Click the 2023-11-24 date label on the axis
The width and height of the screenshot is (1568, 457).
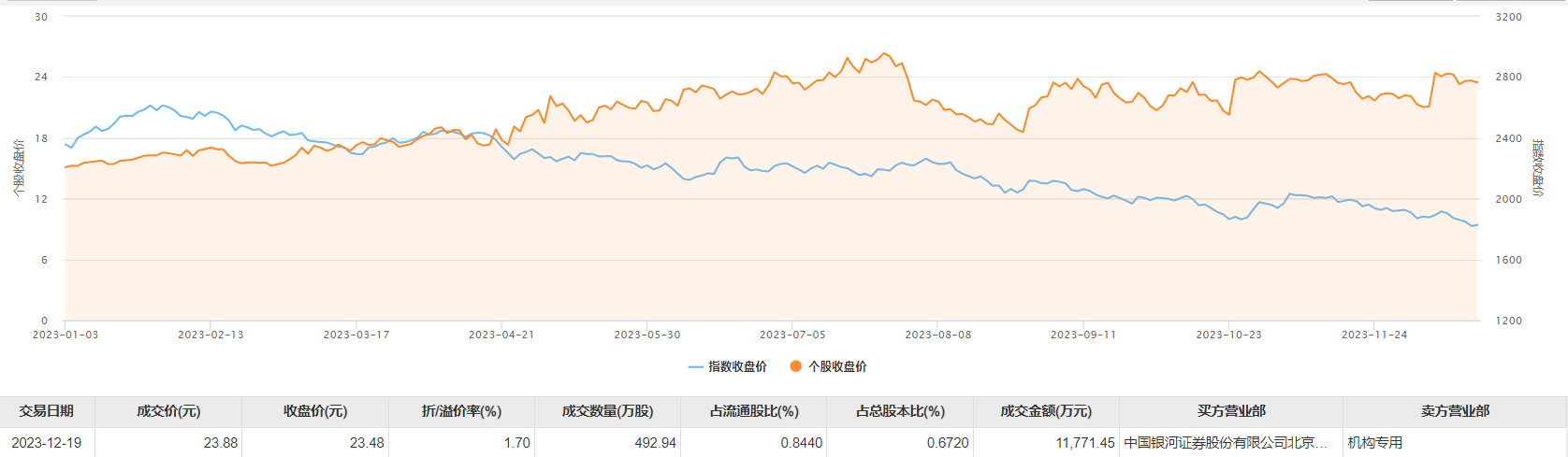(1374, 335)
